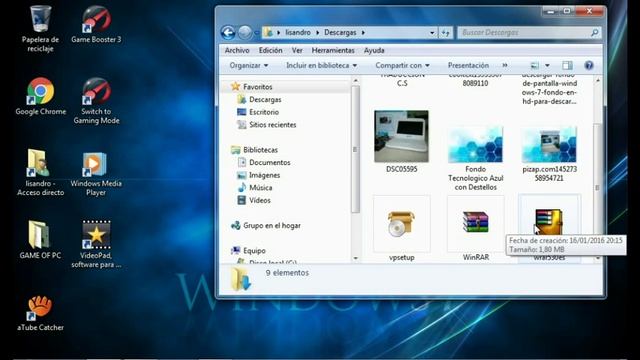Viewport: 640px width, 360px height.
Task: Select the WinRAR file icon
Action: [x=476, y=229]
